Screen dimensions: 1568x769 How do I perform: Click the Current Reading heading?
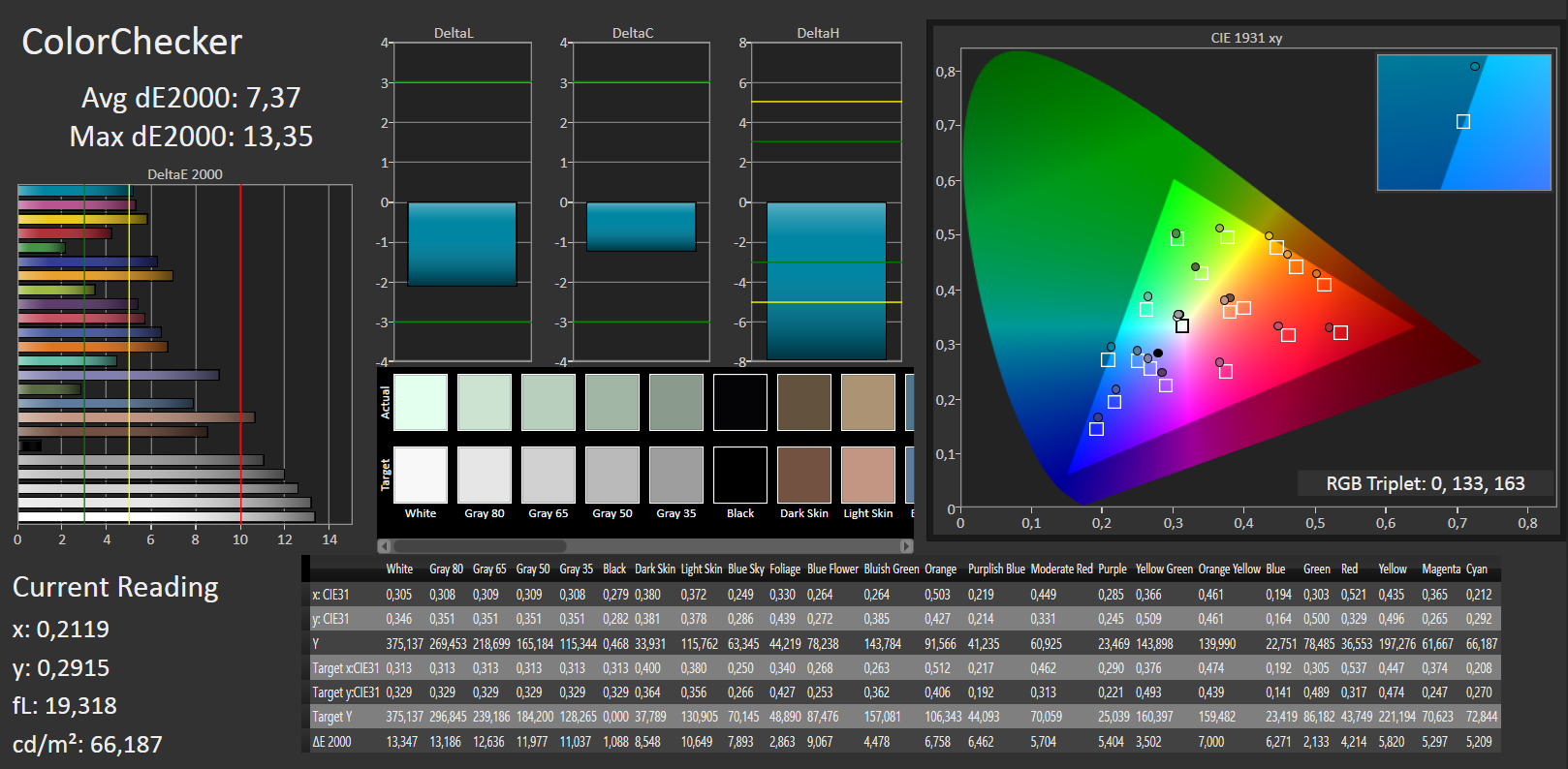pos(115,587)
